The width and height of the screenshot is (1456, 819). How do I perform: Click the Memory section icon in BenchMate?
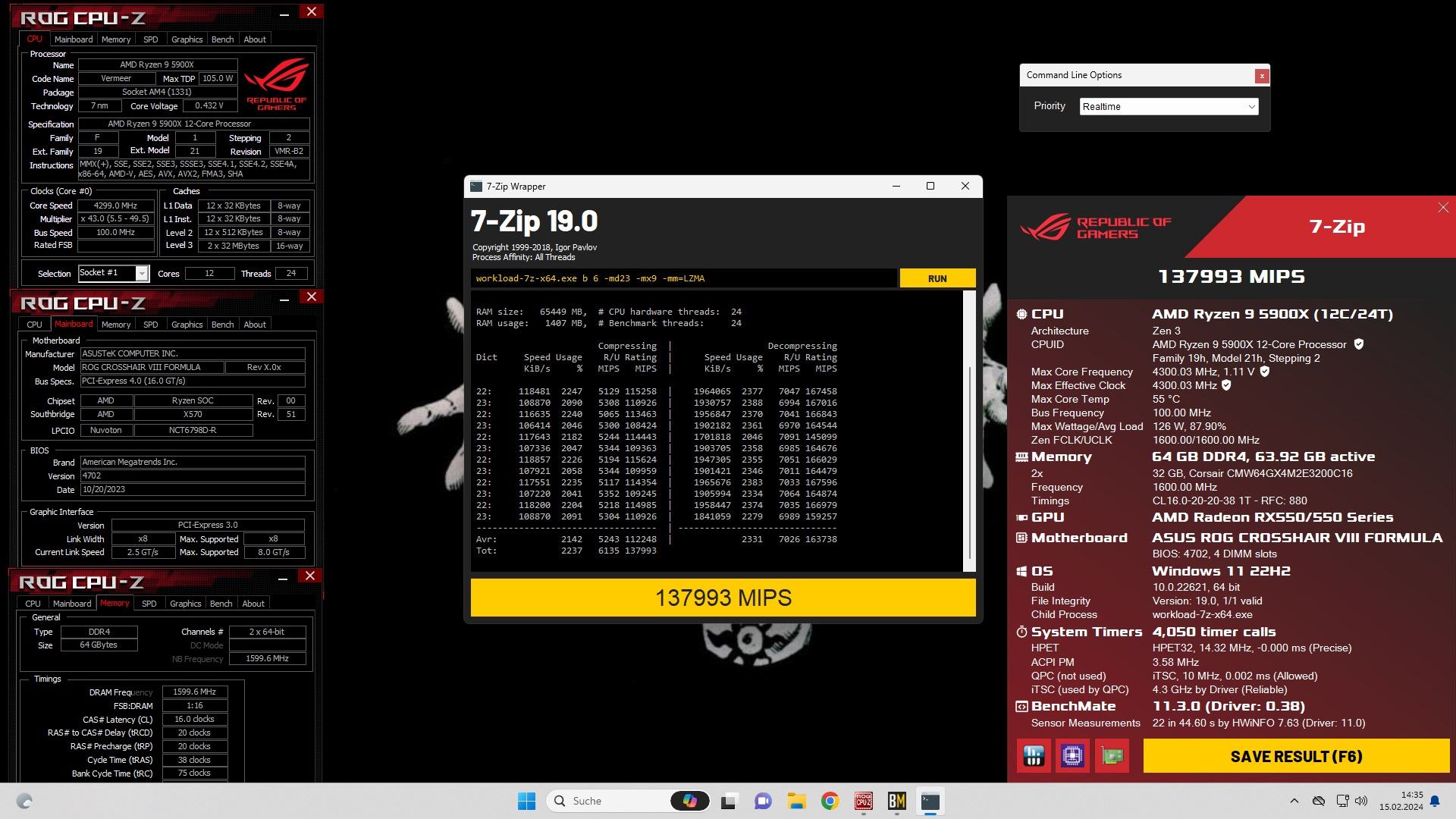[1021, 457]
